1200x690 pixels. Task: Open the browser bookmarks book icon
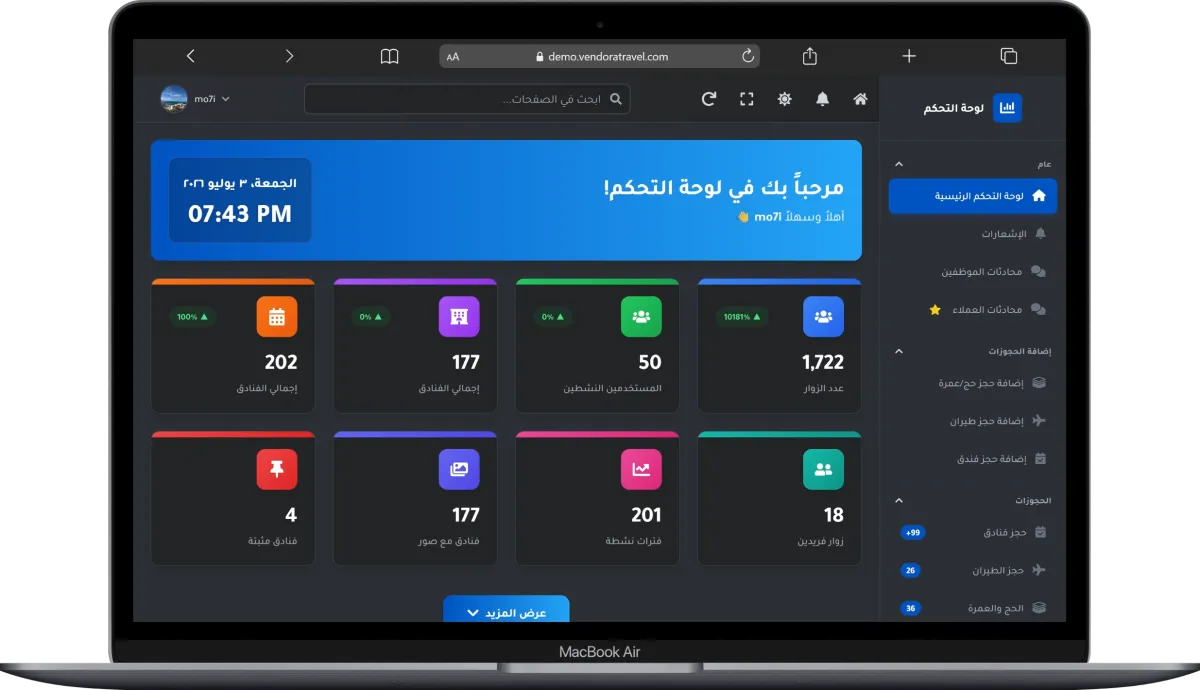(x=389, y=56)
